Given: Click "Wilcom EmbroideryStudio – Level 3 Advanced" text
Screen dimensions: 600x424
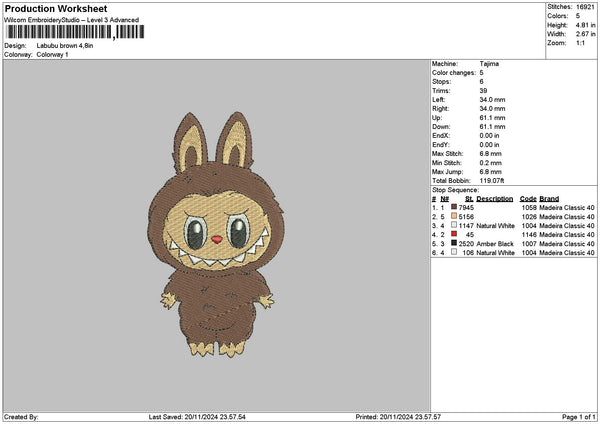Looking at the screenshot, I should (x=71, y=20).
